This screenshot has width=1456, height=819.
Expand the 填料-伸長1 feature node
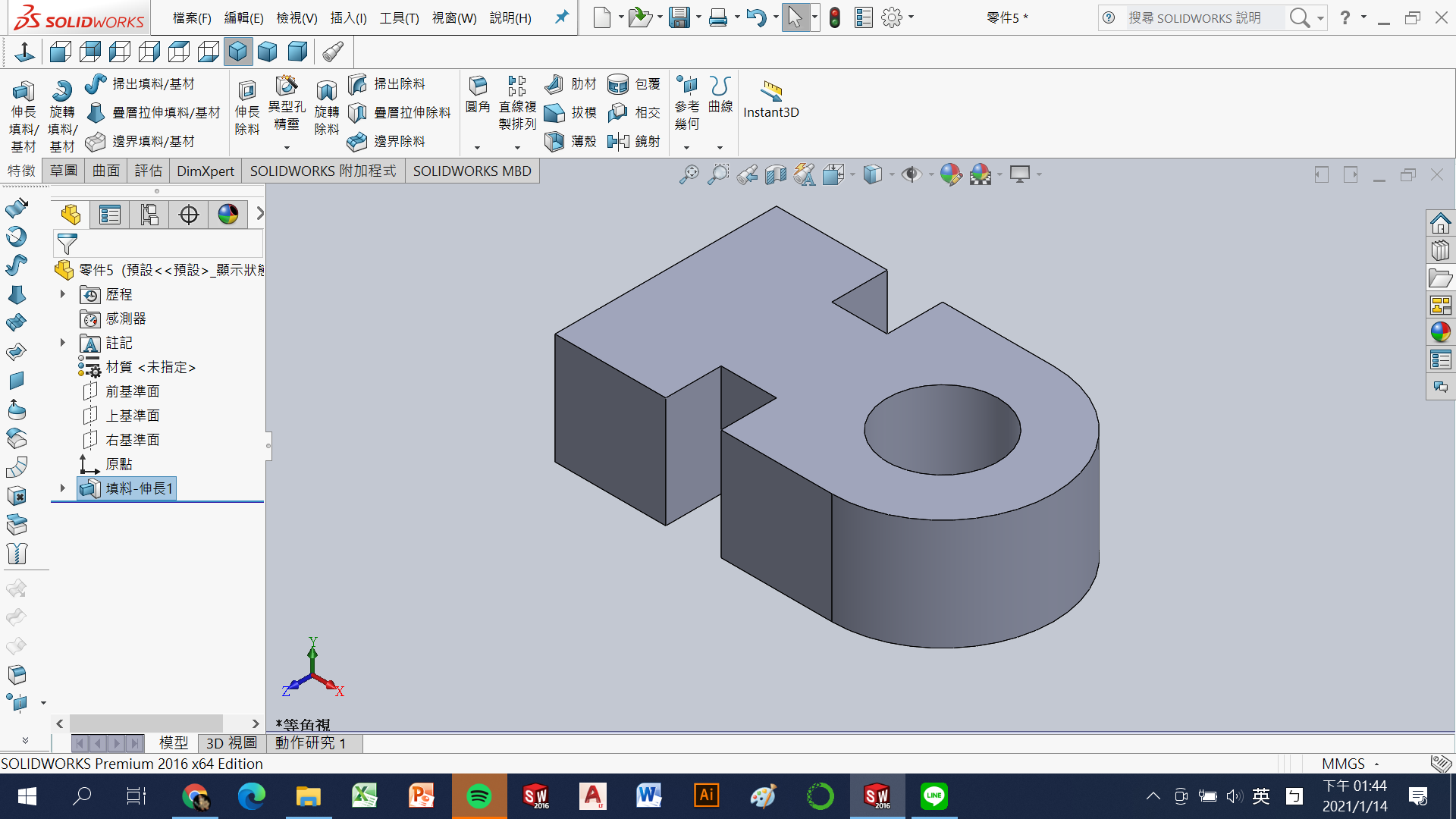tap(63, 488)
